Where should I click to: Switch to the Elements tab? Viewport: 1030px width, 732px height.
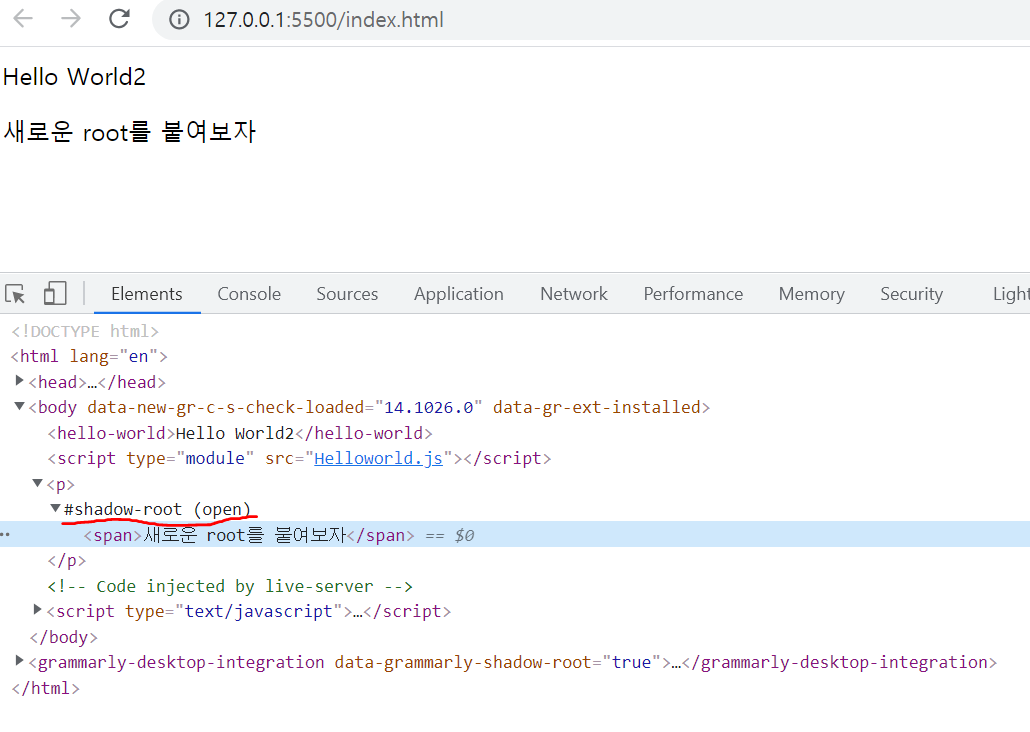point(146,294)
